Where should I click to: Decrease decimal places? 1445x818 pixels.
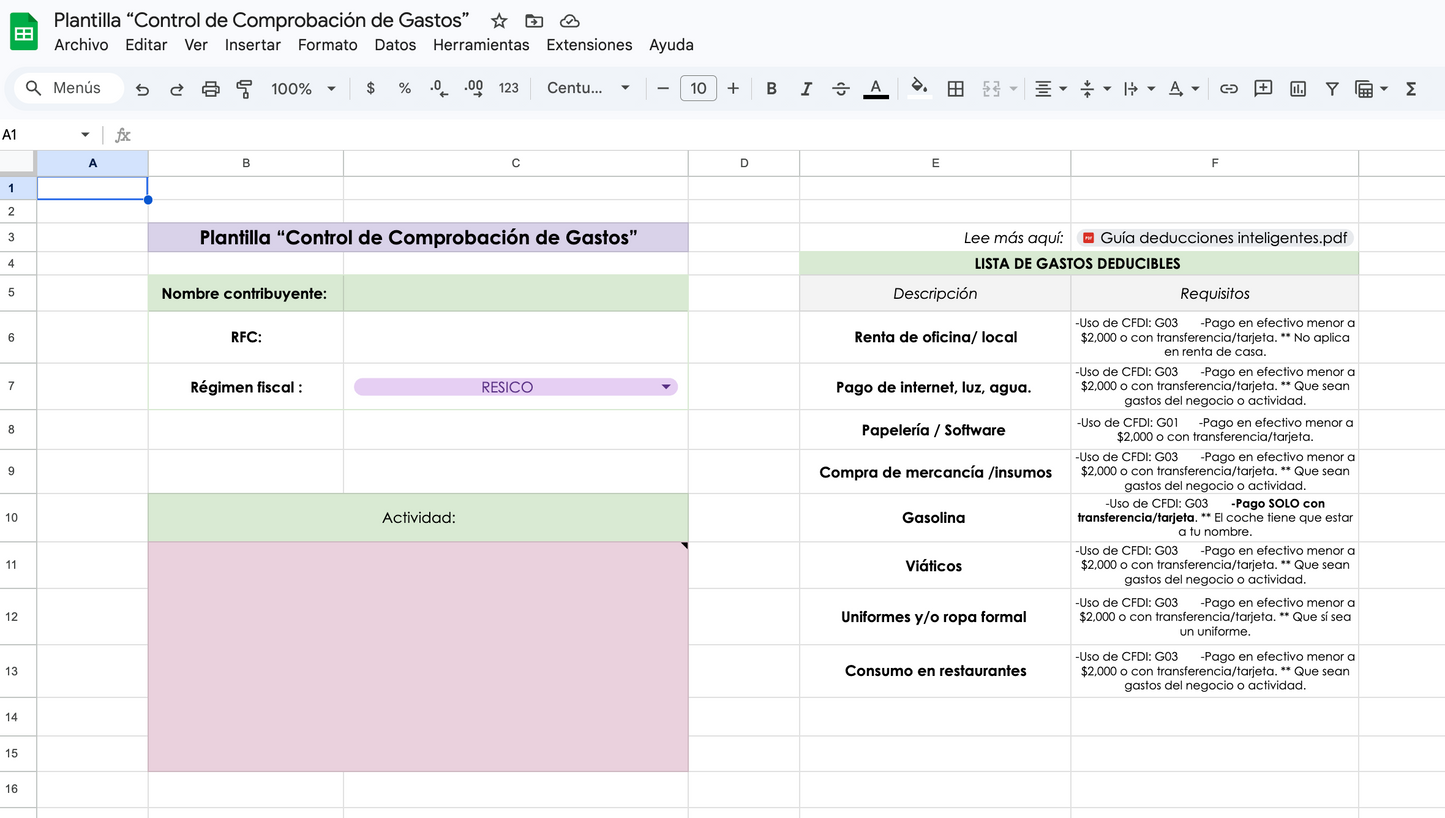pos(439,88)
